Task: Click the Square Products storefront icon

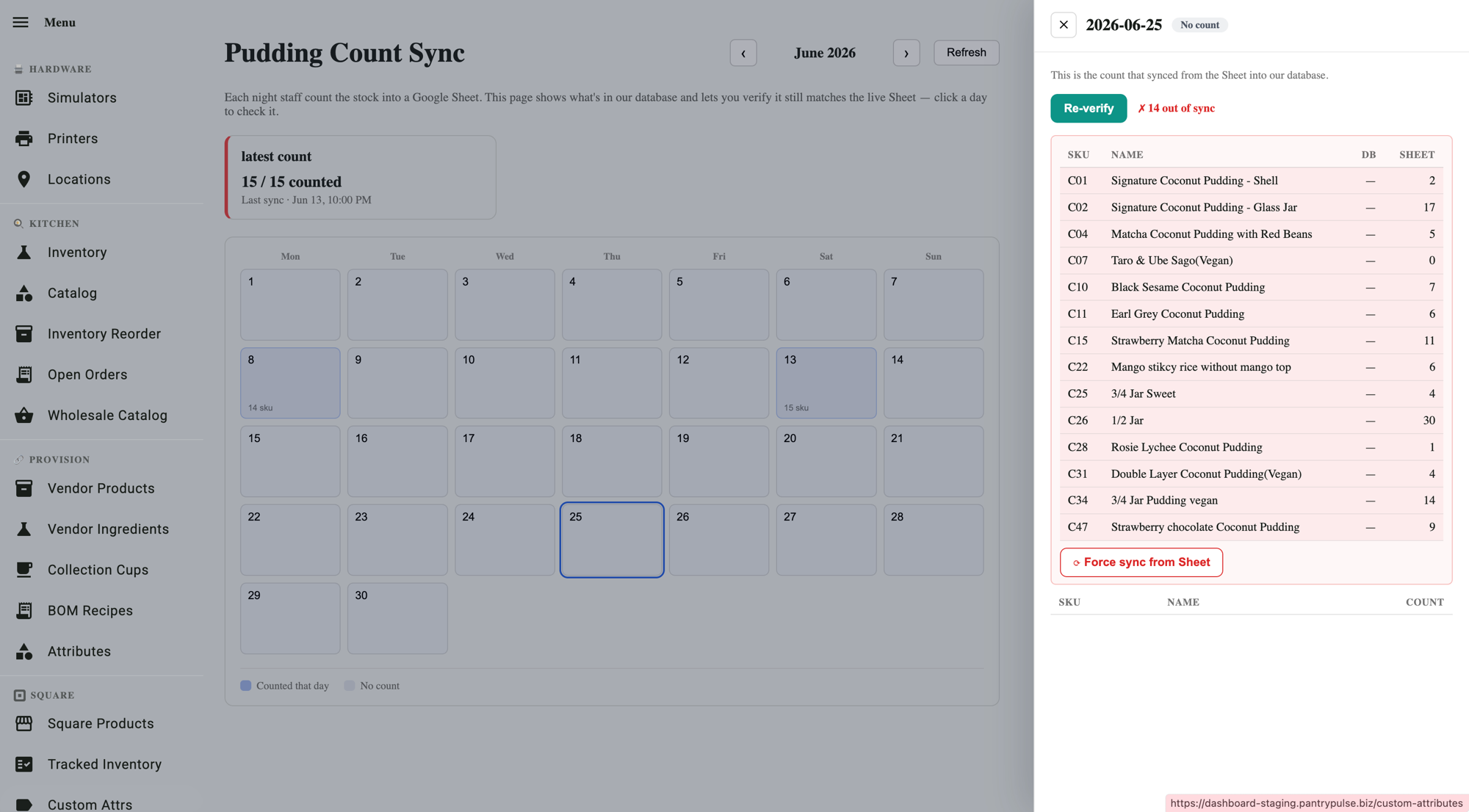Action: tap(24, 724)
